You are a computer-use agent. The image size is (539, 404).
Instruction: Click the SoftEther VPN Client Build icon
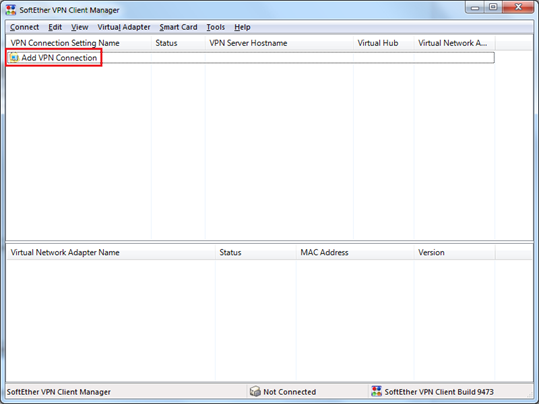pos(376,391)
